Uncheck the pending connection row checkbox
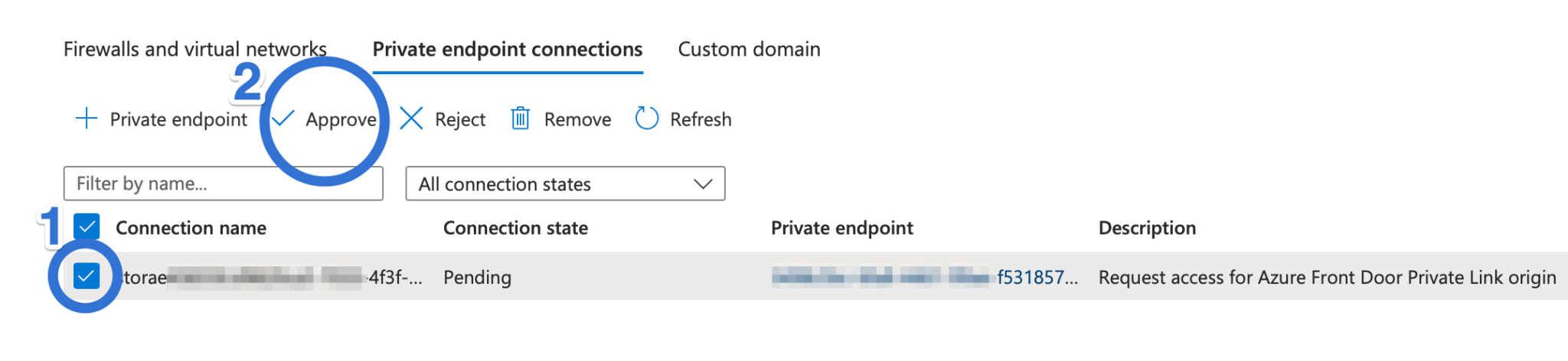Viewport: 1568px width, 361px height. tap(87, 276)
